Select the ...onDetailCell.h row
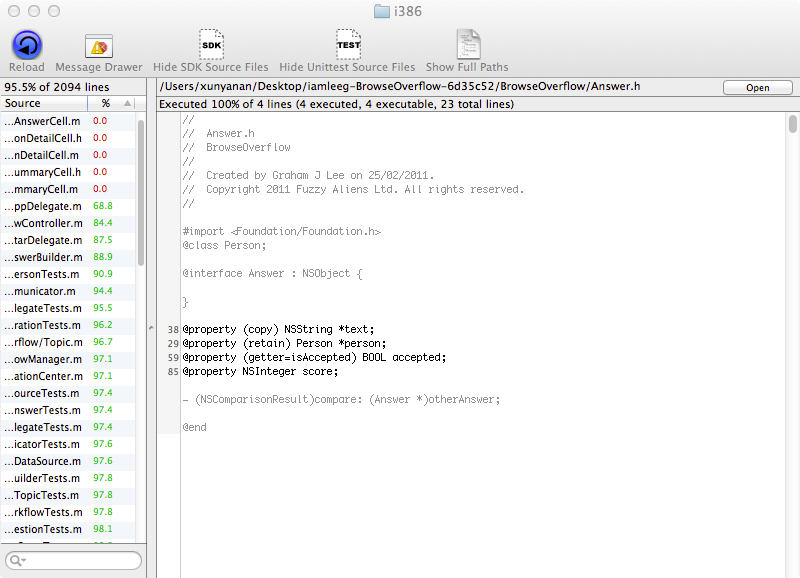The width and height of the screenshot is (800, 578). (x=67, y=138)
